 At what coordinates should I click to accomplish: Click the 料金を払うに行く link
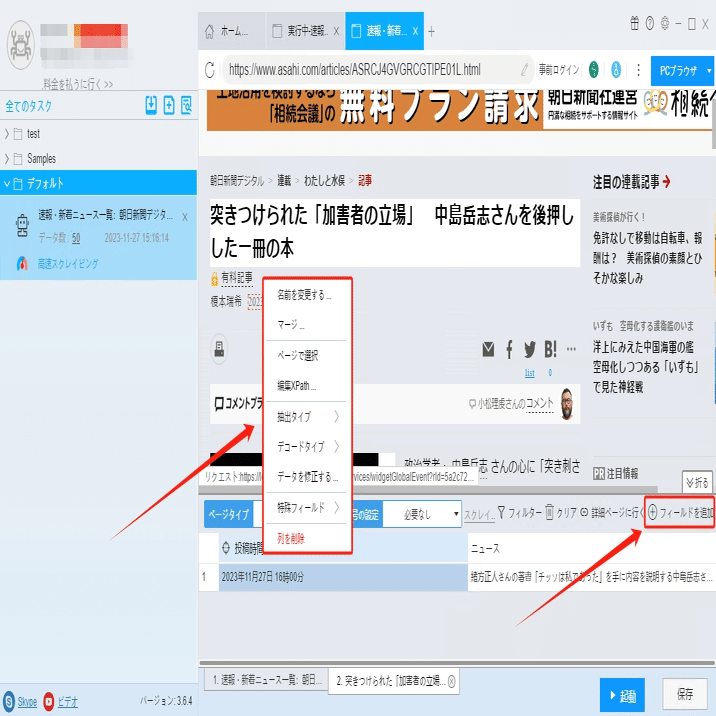pyautogui.click(x=78, y=84)
